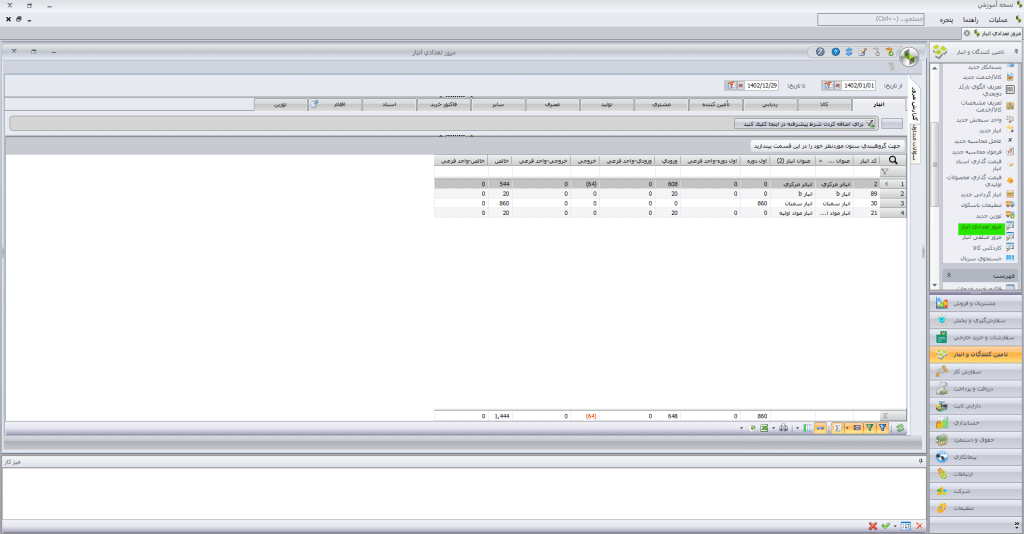
Task: Select the 'انبار' tab
Action: (x=879, y=104)
